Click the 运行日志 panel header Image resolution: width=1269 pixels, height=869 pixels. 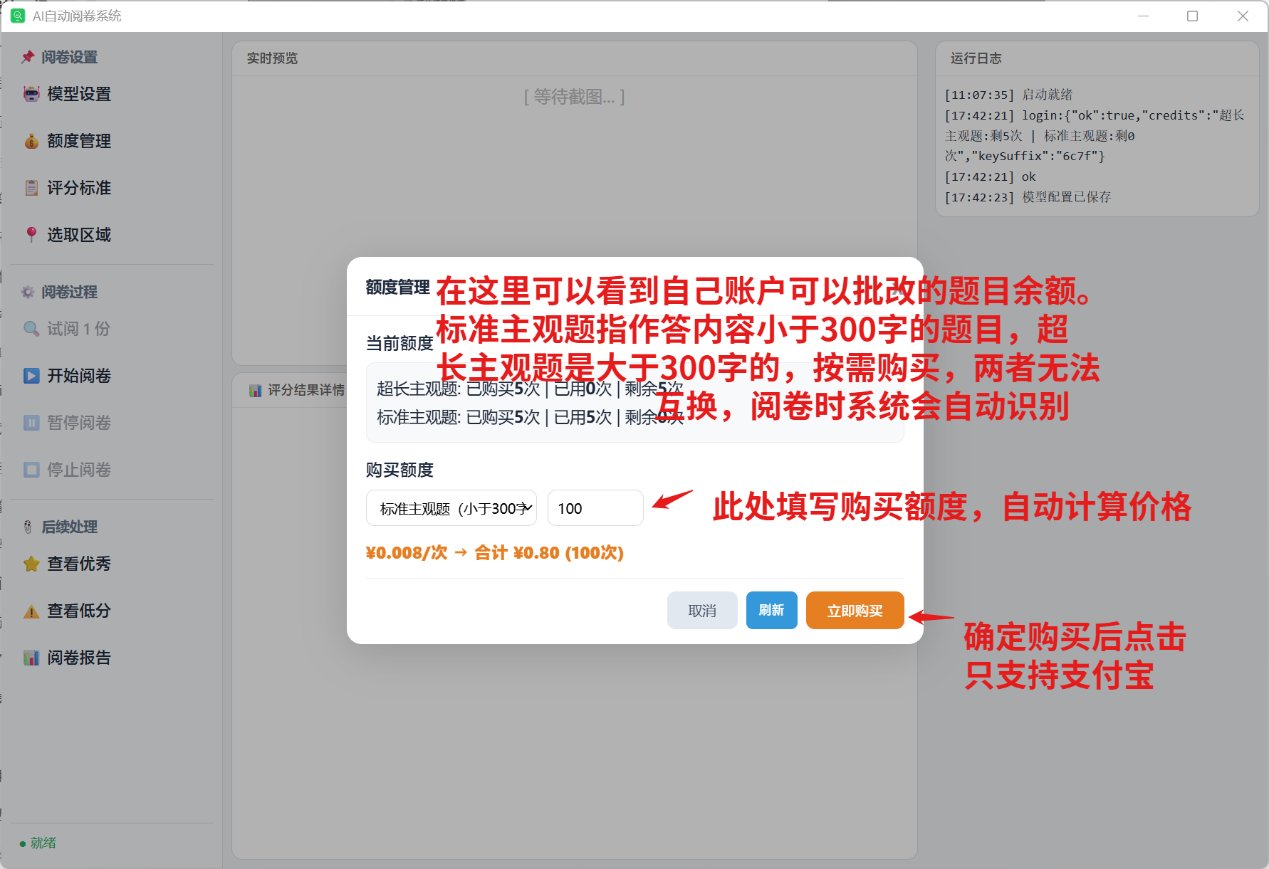976,58
